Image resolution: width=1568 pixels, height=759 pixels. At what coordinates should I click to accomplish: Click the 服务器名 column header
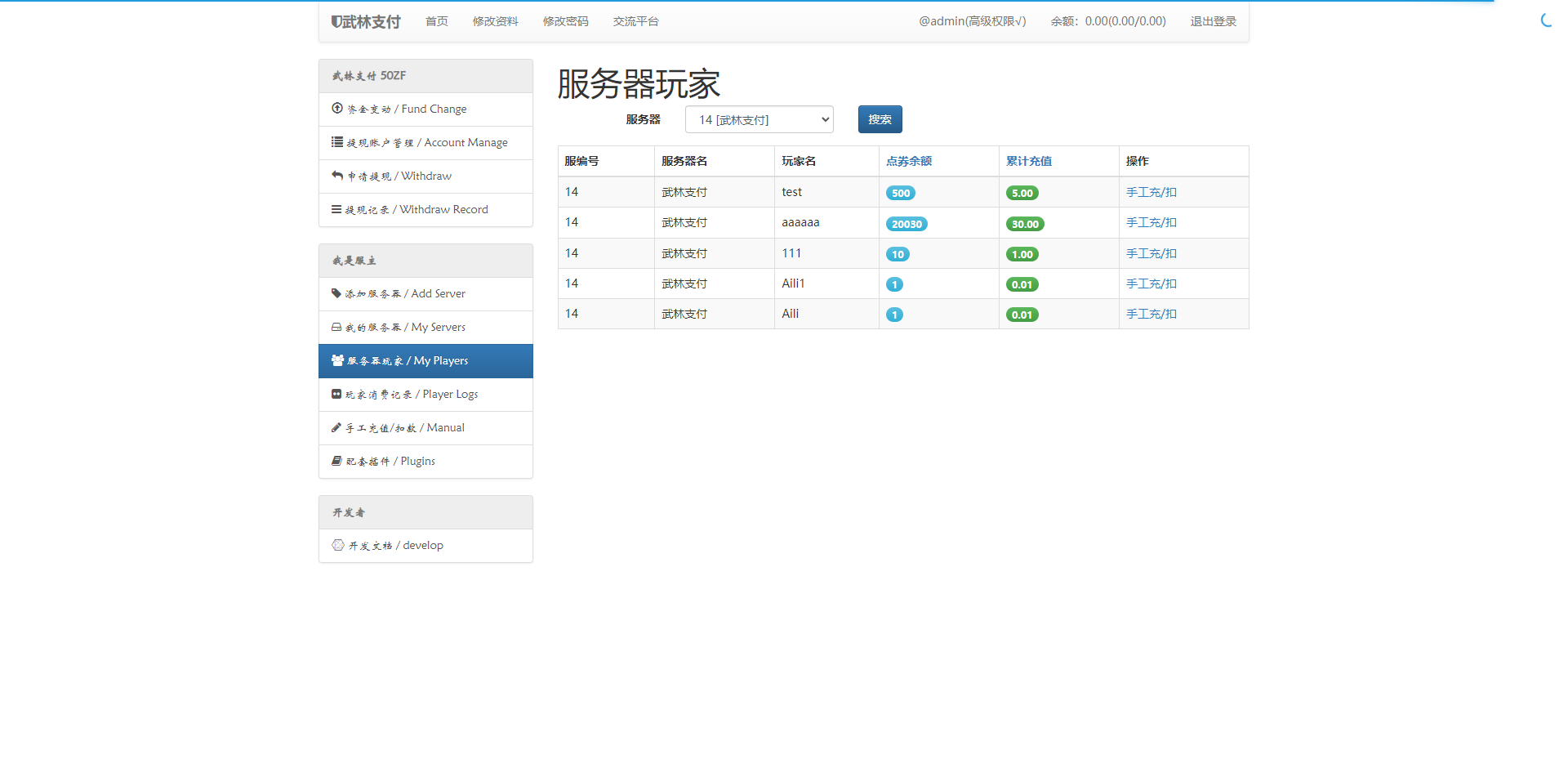click(x=684, y=161)
